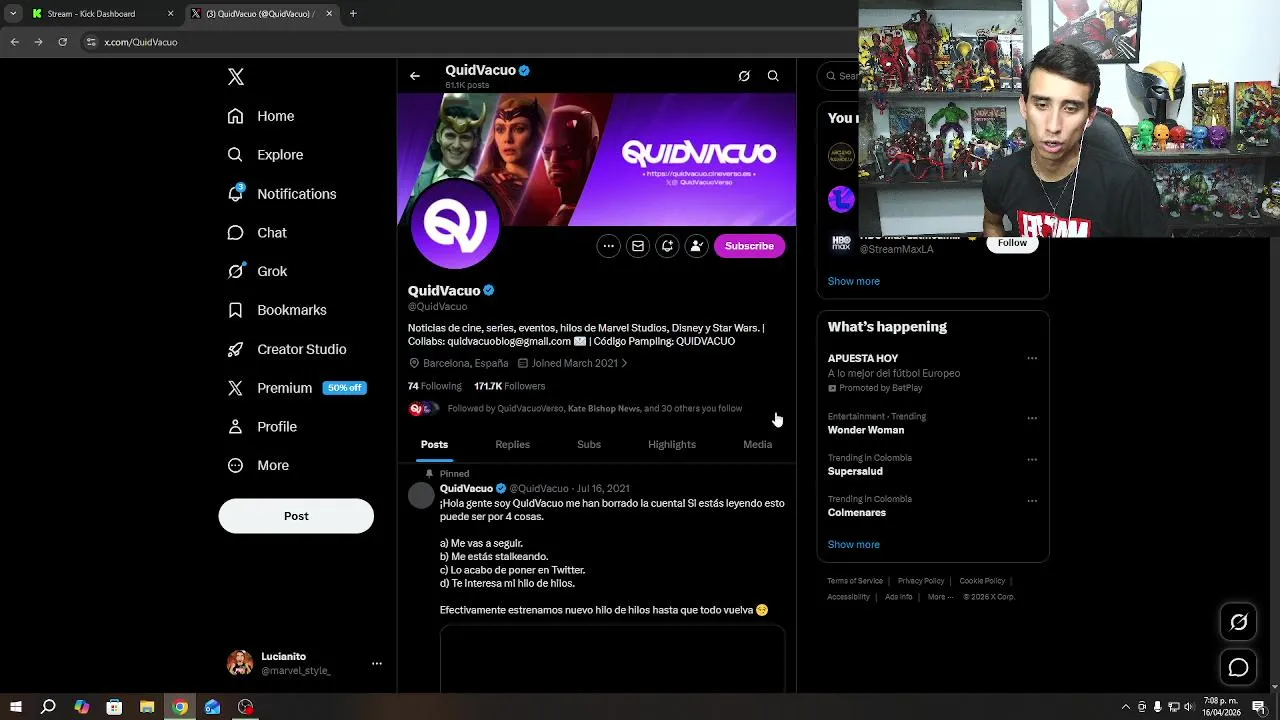This screenshot has height=720, width=1280.
Task: Open Creator Studio in sidebar
Action: pos(287,349)
